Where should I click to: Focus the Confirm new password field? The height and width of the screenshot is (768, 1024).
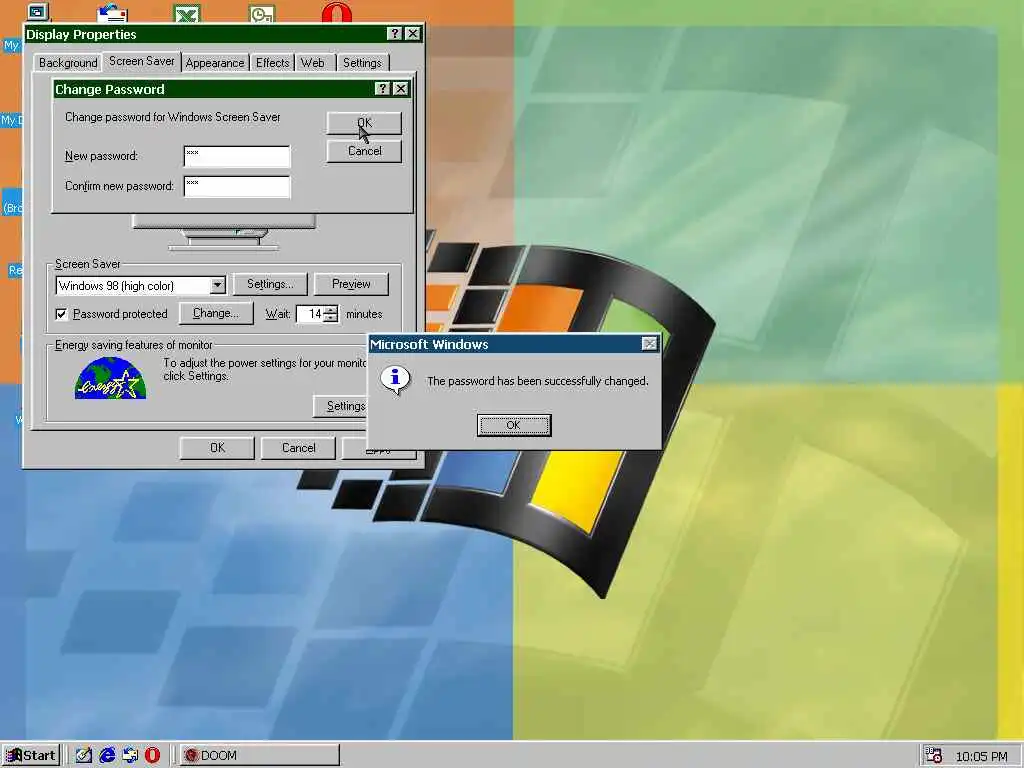(237, 187)
